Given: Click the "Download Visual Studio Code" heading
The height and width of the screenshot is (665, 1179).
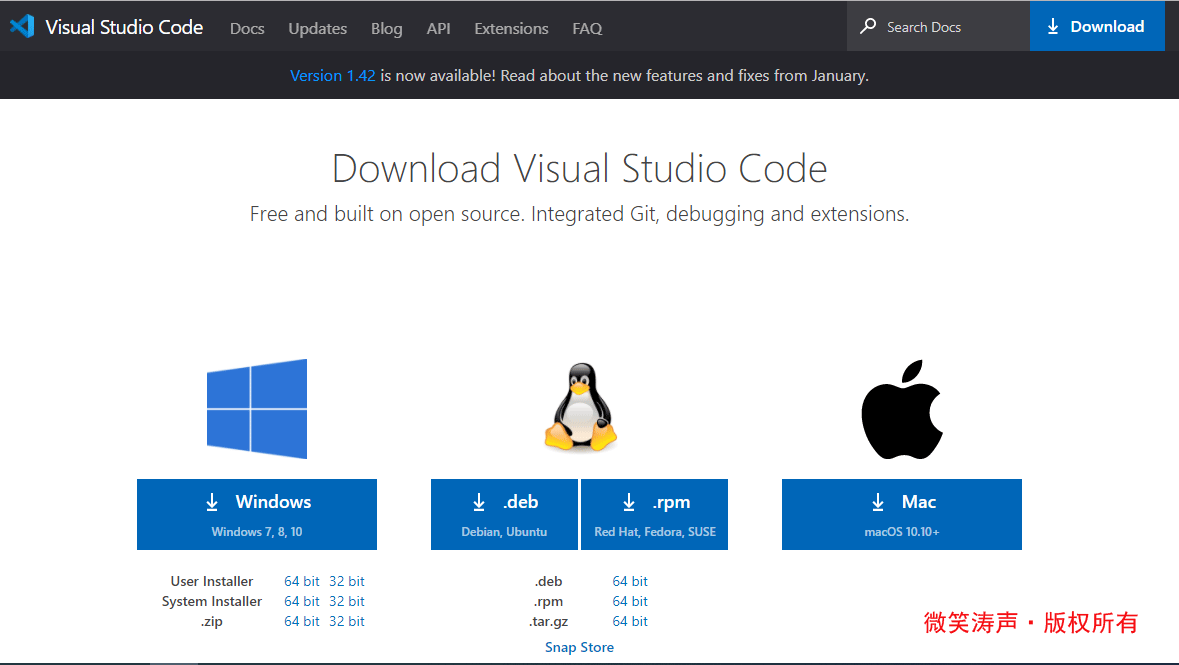Looking at the screenshot, I should point(580,169).
